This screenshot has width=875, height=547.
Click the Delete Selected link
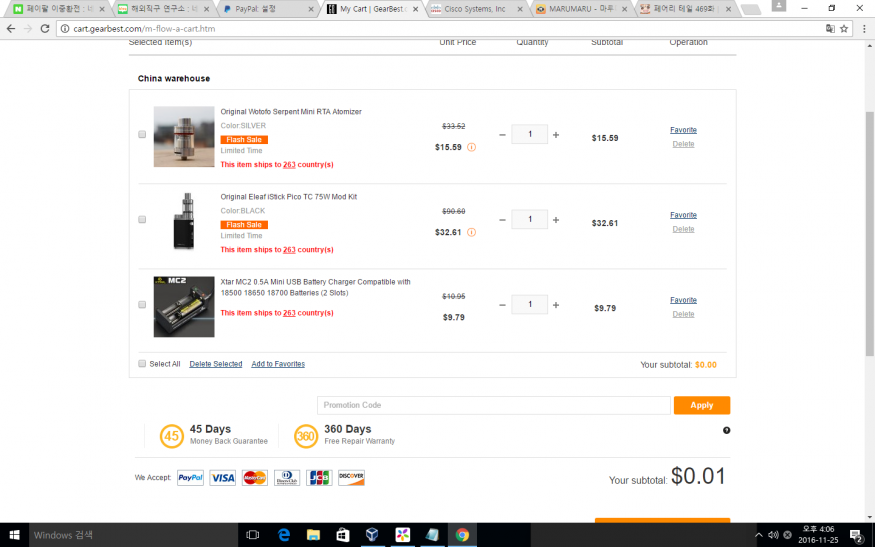pos(215,364)
